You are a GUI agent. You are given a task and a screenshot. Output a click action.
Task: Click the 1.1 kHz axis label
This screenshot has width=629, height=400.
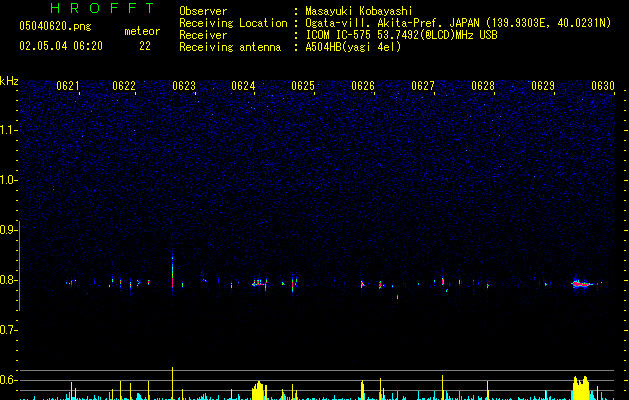pyautogui.click(x=8, y=130)
